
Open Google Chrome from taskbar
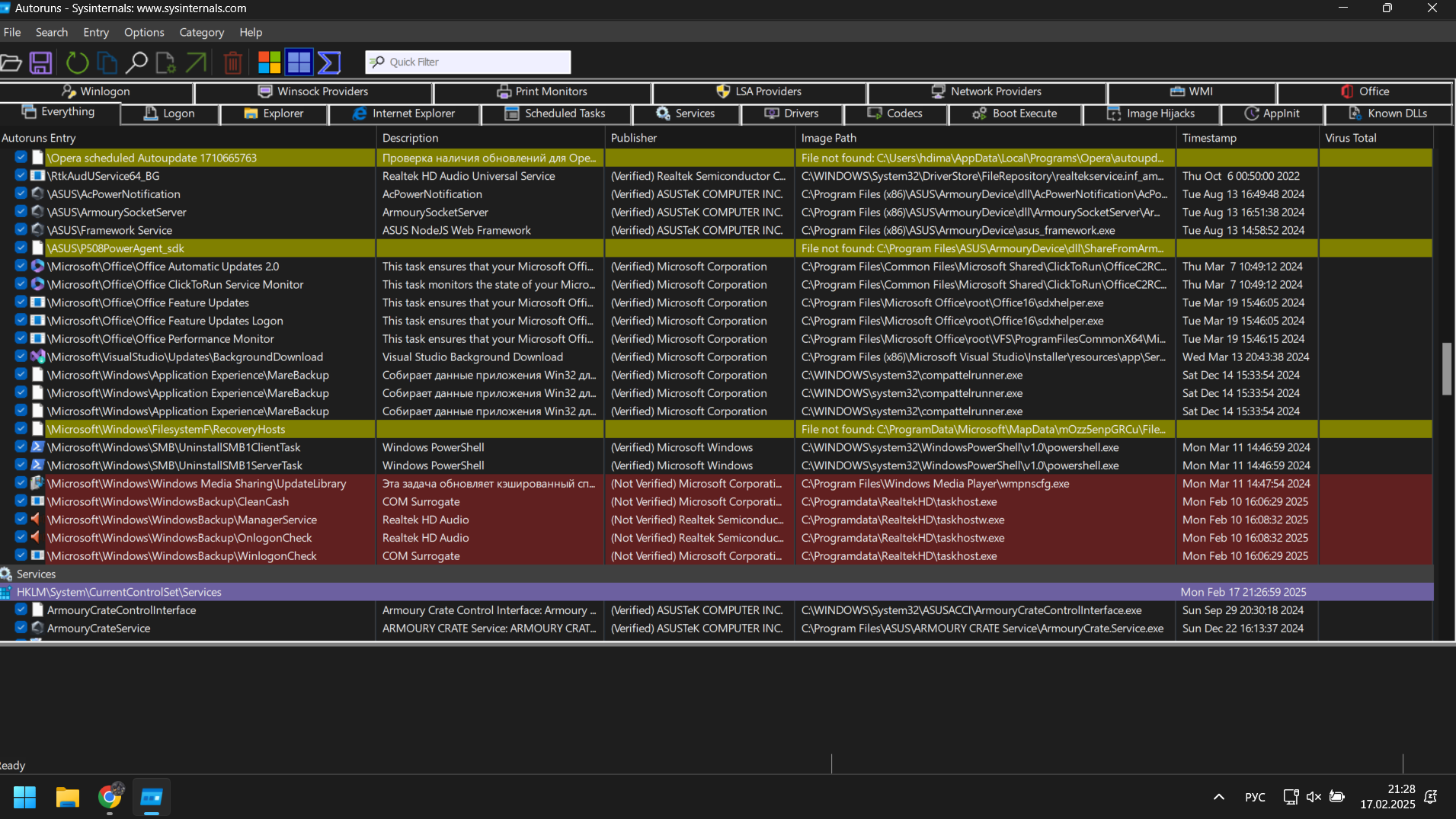click(x=110, y=796)
